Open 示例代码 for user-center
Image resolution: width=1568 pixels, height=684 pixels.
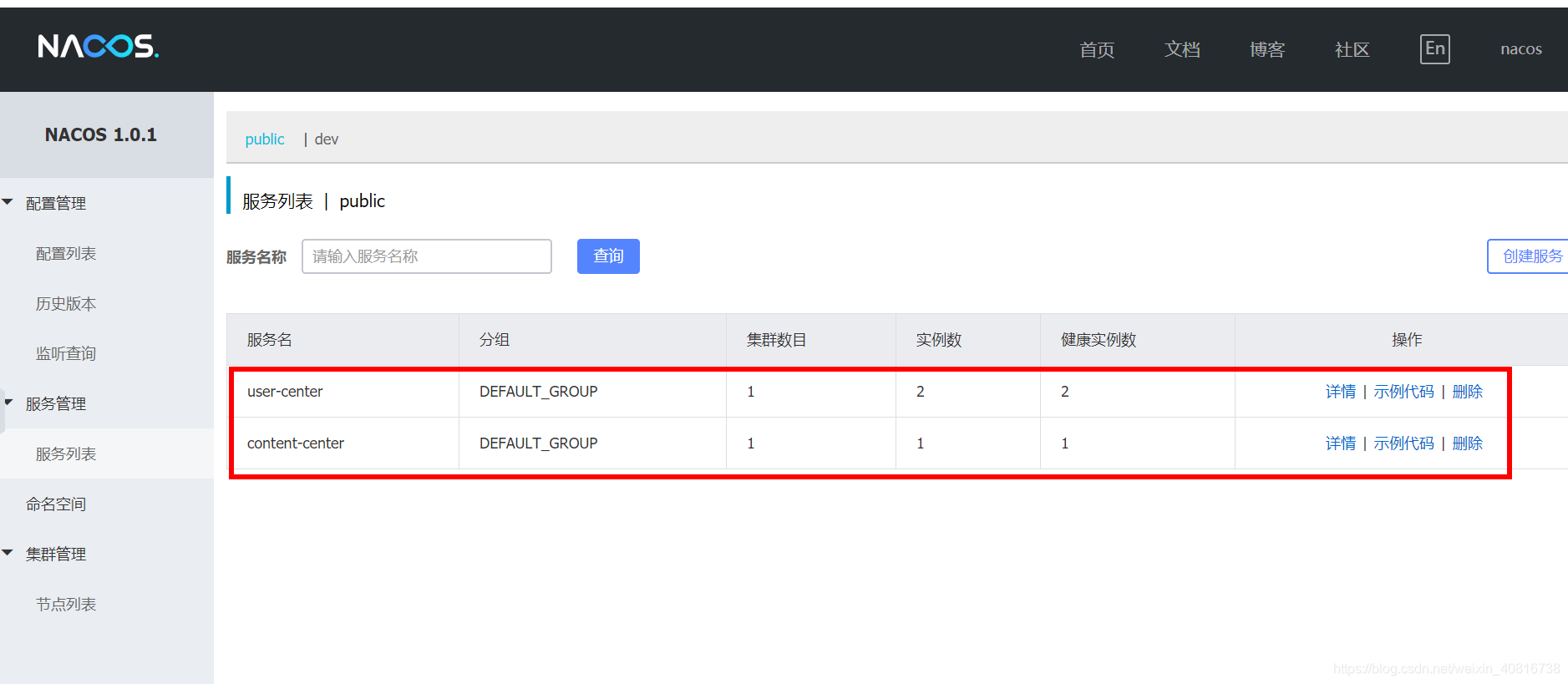[x=1403, y=392]
